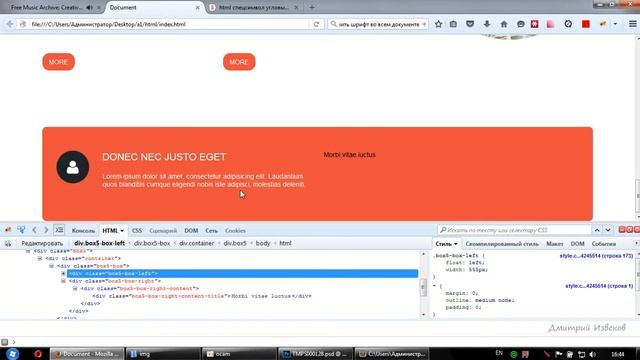Open the downloads arrow icon
The image size is (640, 360).
tap(487, 24)
